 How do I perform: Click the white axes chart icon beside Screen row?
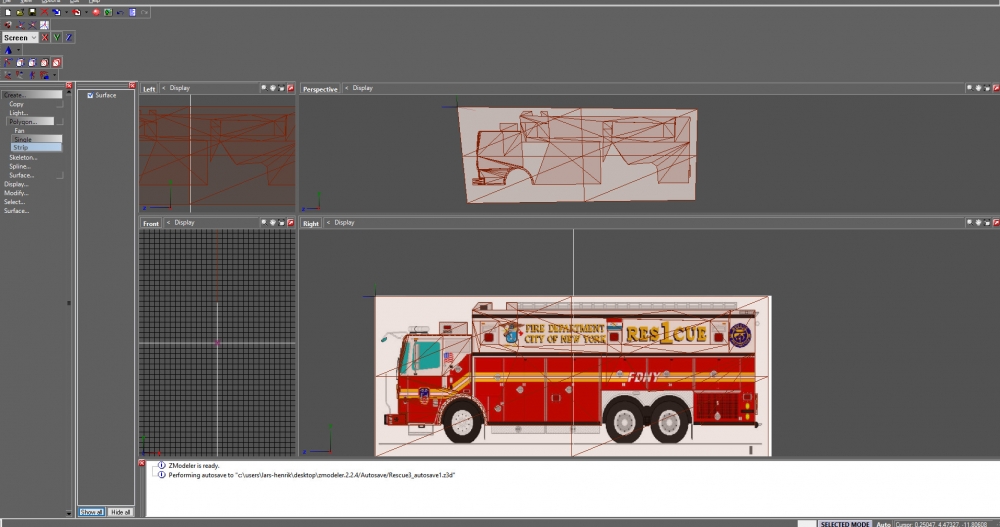45,25
